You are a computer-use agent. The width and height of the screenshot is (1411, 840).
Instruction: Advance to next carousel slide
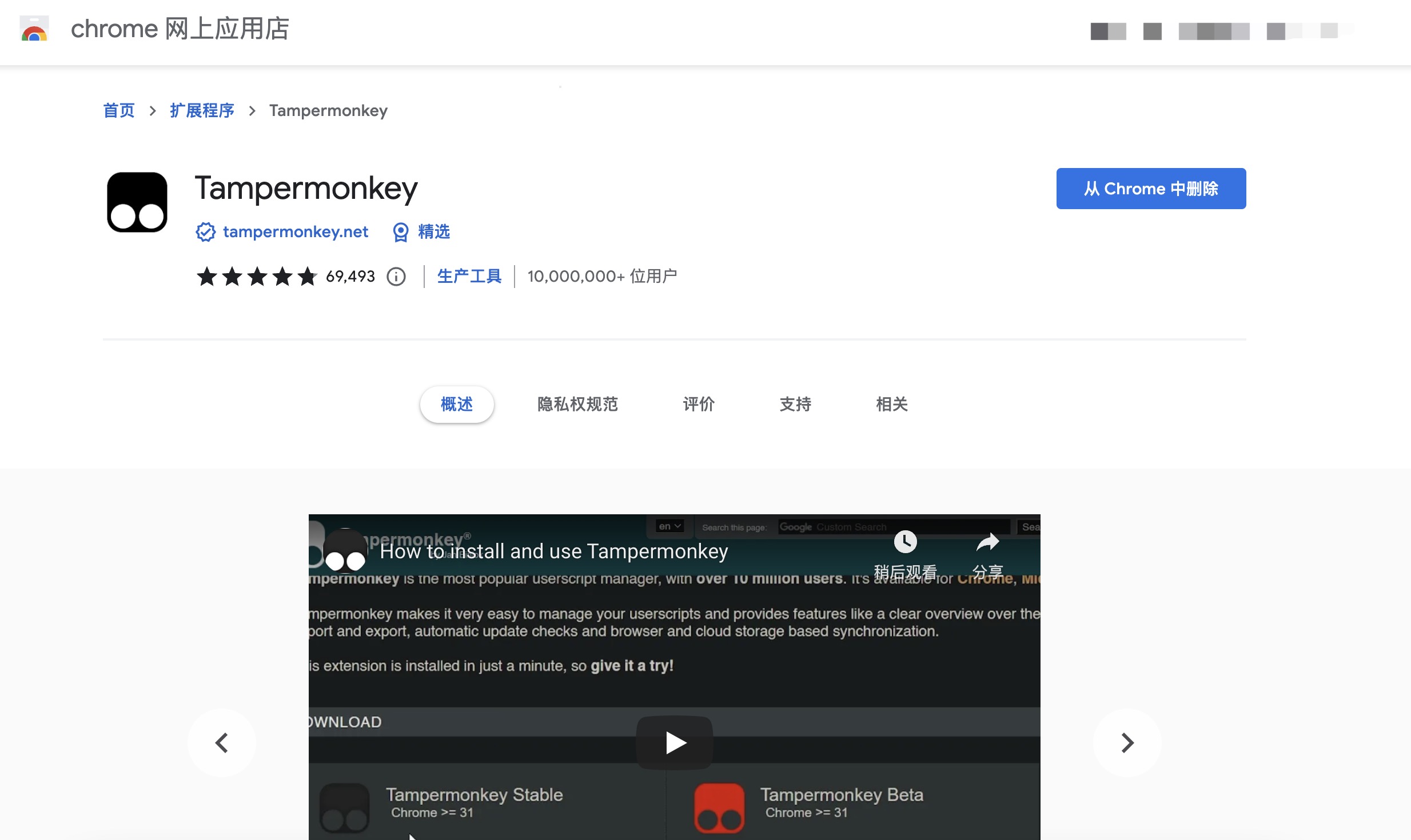[1127, 743]
